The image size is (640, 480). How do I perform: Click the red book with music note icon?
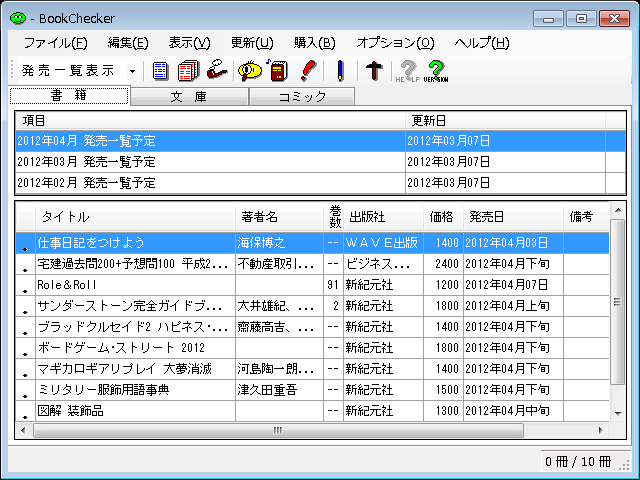[x=278, y=70]
